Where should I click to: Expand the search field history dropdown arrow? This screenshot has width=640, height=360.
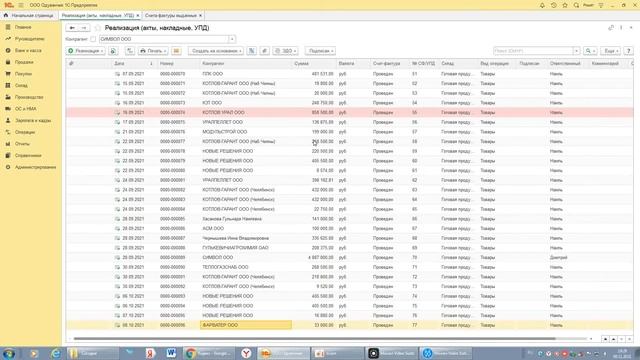pos(576,51)
